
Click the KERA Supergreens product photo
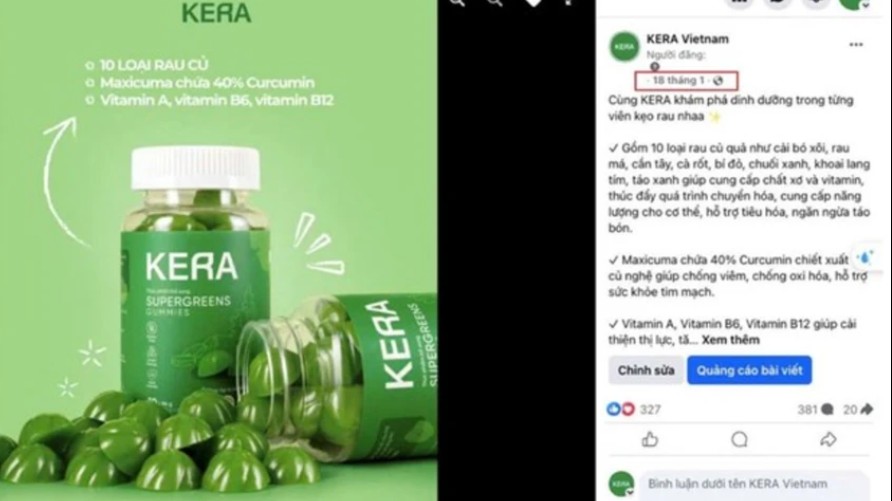coord(218,250)
